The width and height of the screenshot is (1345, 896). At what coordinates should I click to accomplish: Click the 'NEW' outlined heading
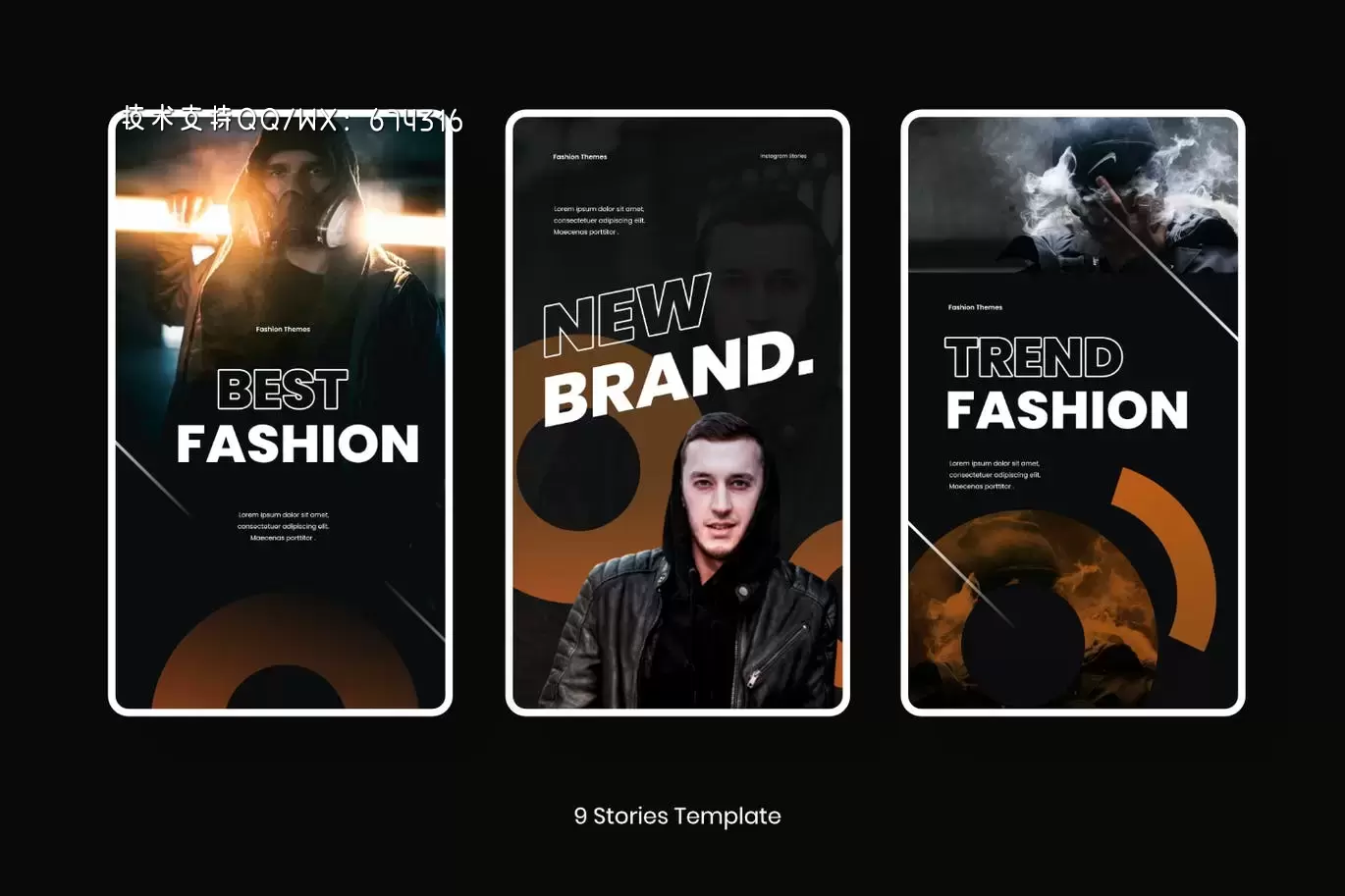tap(626, 315)
